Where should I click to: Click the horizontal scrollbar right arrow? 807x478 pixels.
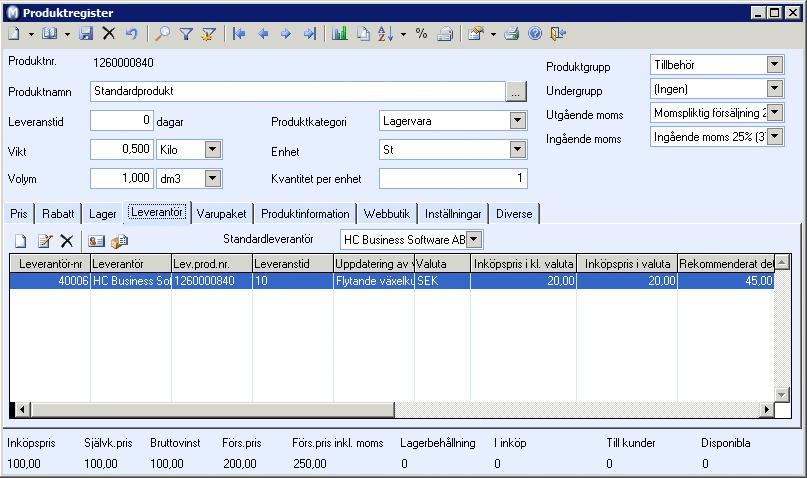pos(767,410)
